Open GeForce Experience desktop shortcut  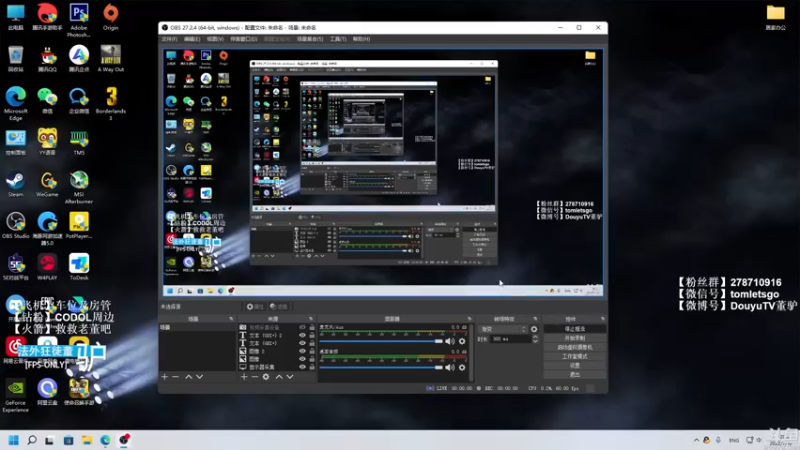tap(15, 395)
